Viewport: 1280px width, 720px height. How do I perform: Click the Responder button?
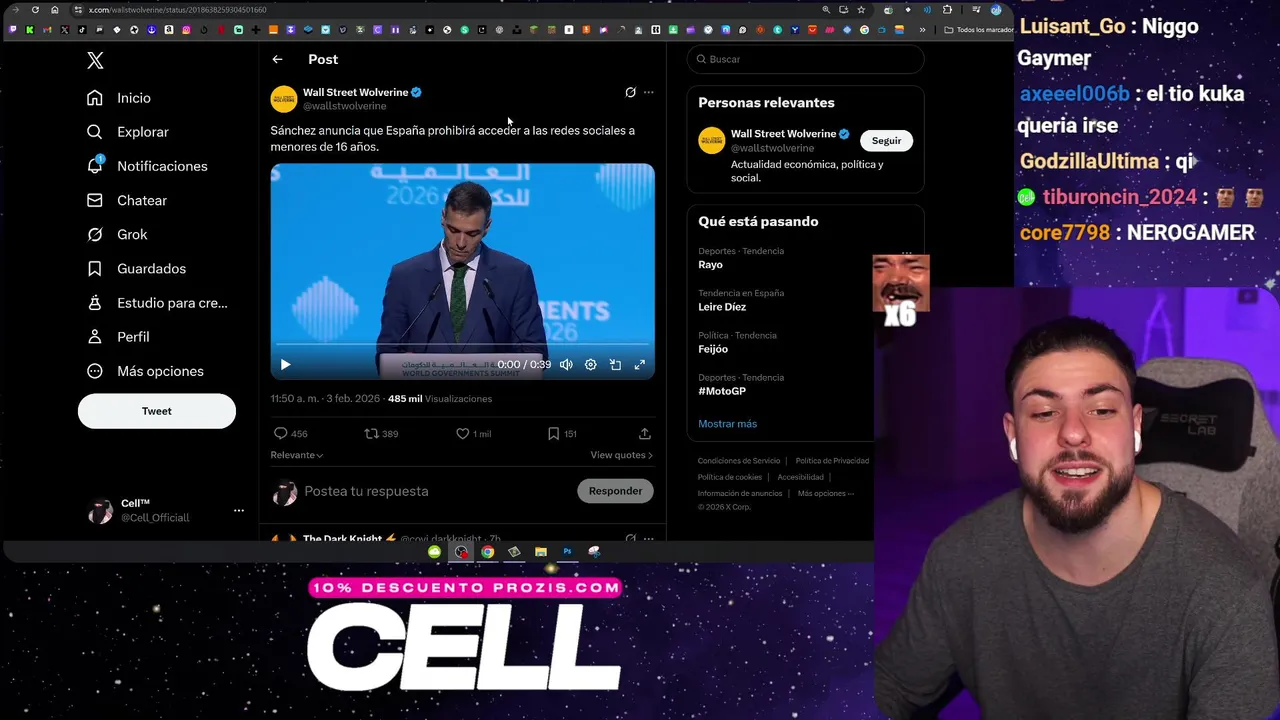pos(615,491)
